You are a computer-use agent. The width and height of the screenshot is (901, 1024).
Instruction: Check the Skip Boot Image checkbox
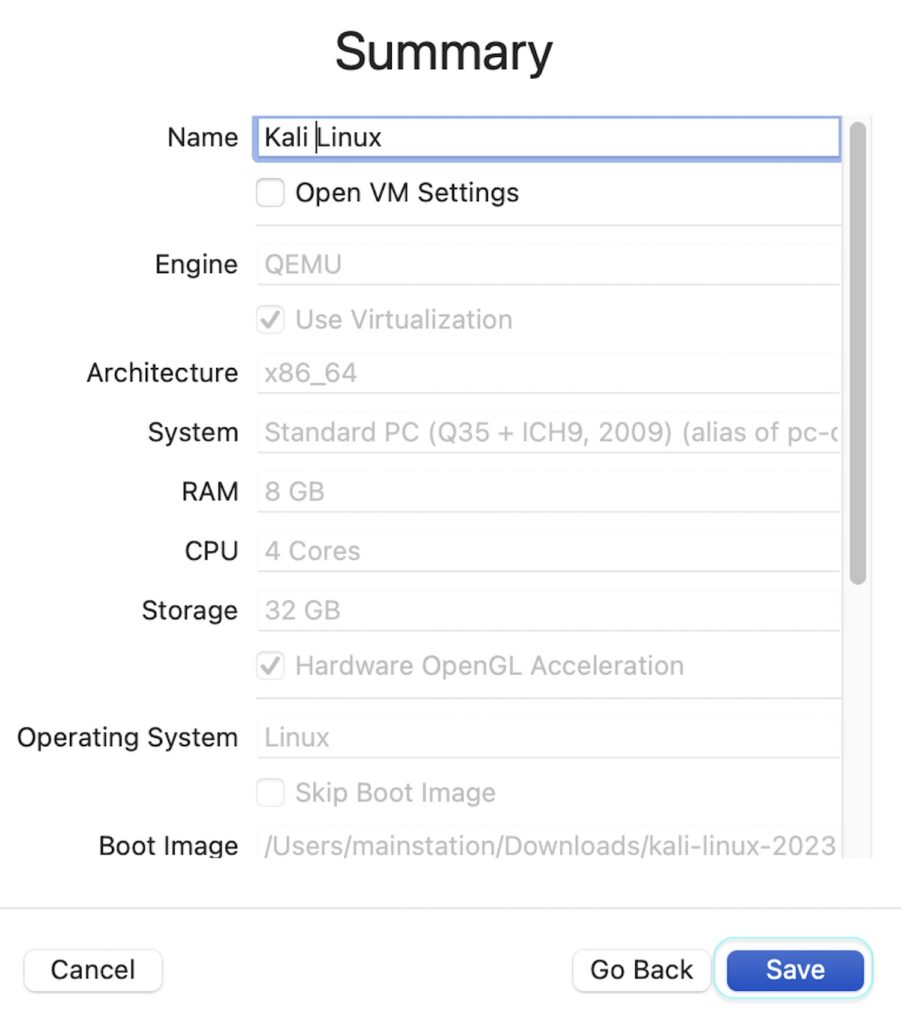270,793
